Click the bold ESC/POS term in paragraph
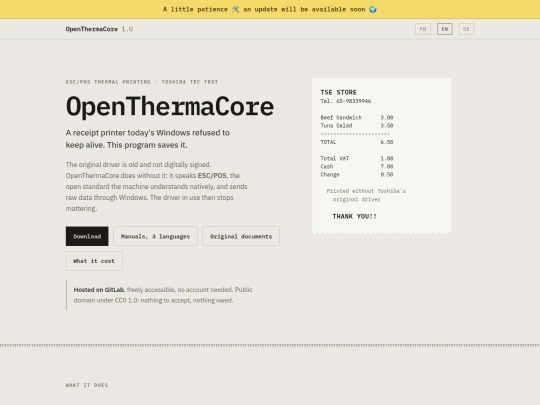The width and height of the screenshot is (540, 405). pyautogui.click(x=212, y=176)
